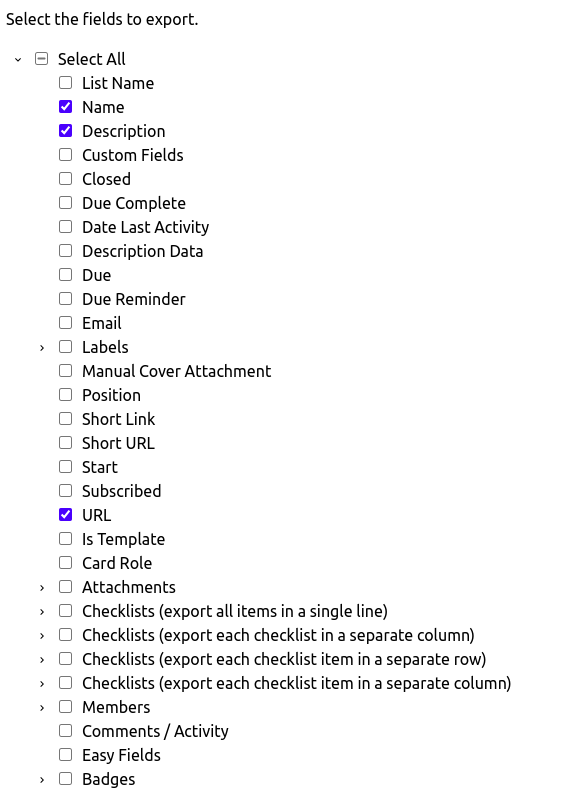The width and height of the screenshot is (576, 795).
Task: Check the Short Link checkbox
Action: 65,419
